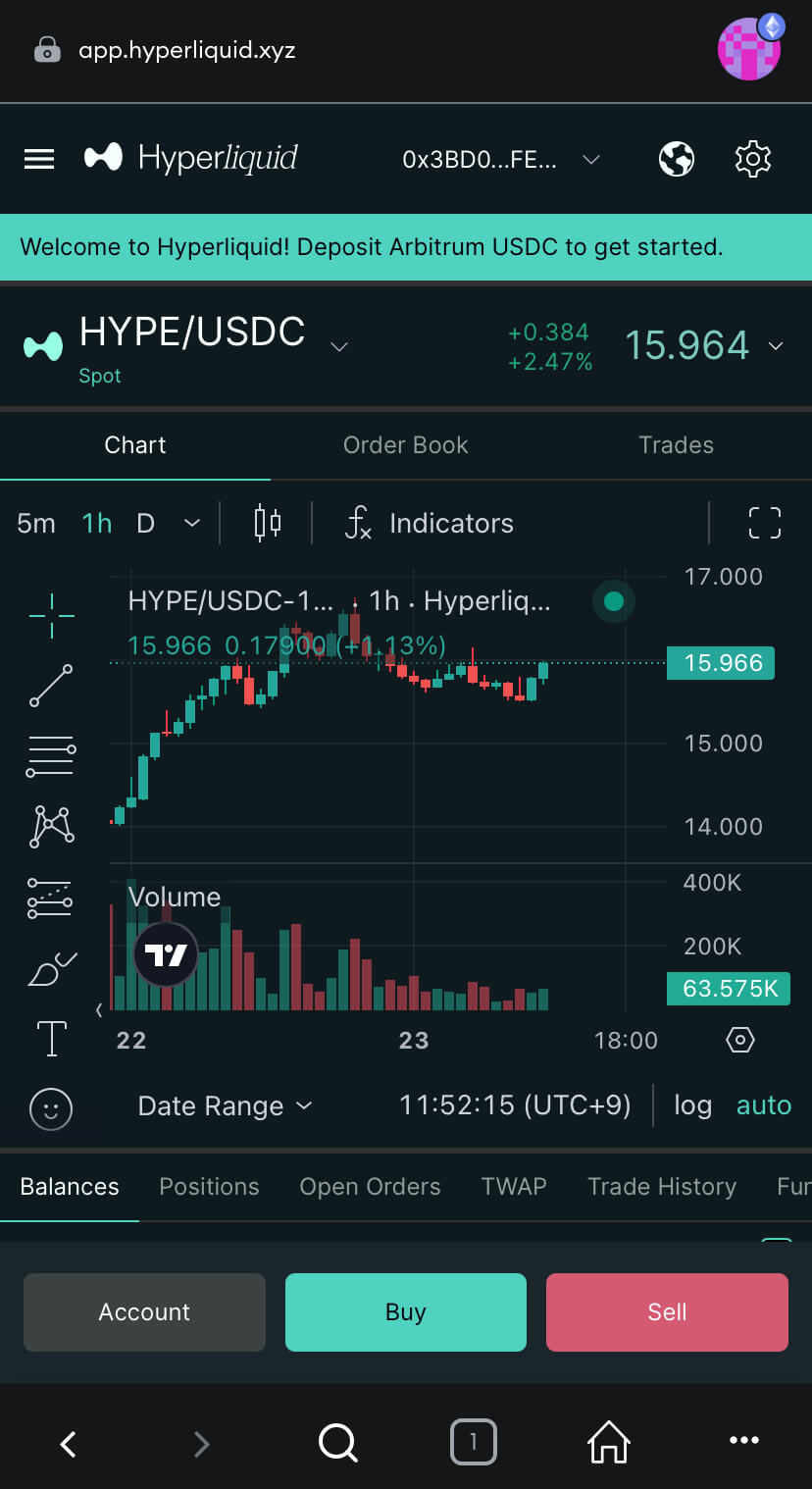Select the Text annotation tool
This screenshot has height=1489, width=812.
[x=51, y=1038]
